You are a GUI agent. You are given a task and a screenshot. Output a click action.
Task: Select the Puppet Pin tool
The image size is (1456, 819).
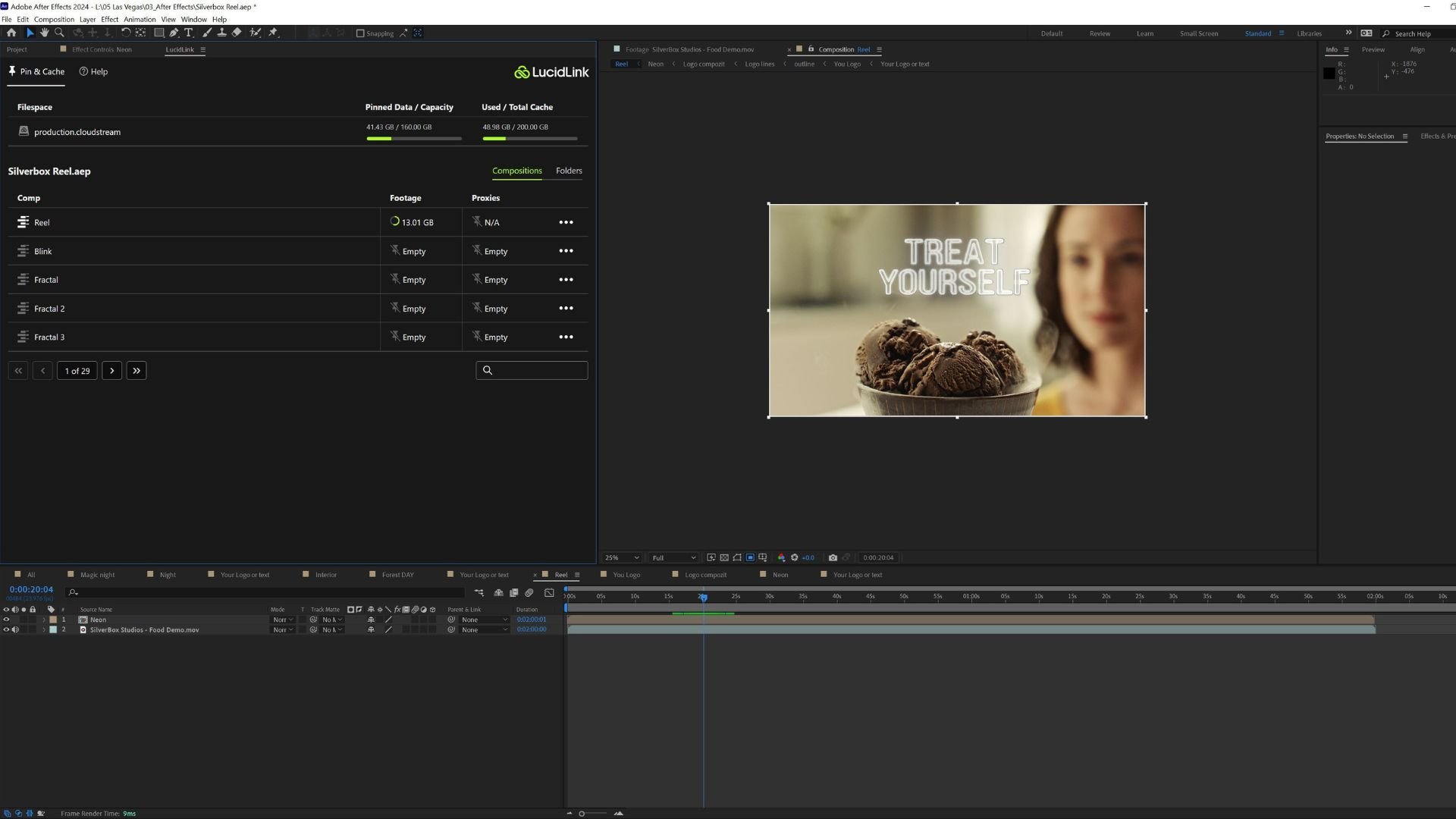tap(273, 33)
